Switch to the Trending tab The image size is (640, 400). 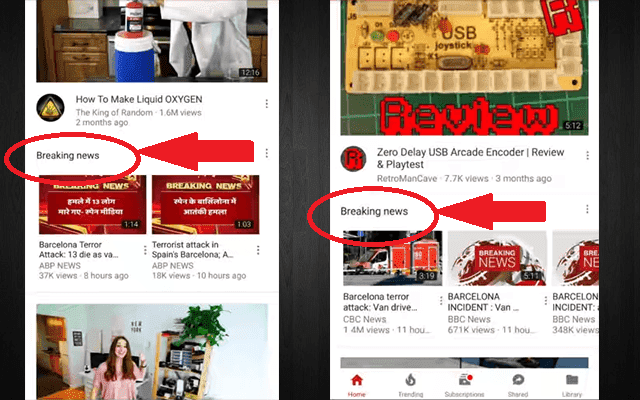point(410,386)
